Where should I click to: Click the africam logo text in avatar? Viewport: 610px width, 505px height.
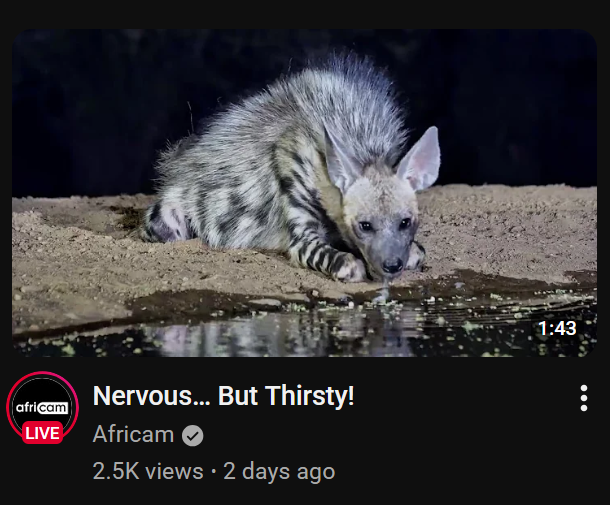(42, 407)
